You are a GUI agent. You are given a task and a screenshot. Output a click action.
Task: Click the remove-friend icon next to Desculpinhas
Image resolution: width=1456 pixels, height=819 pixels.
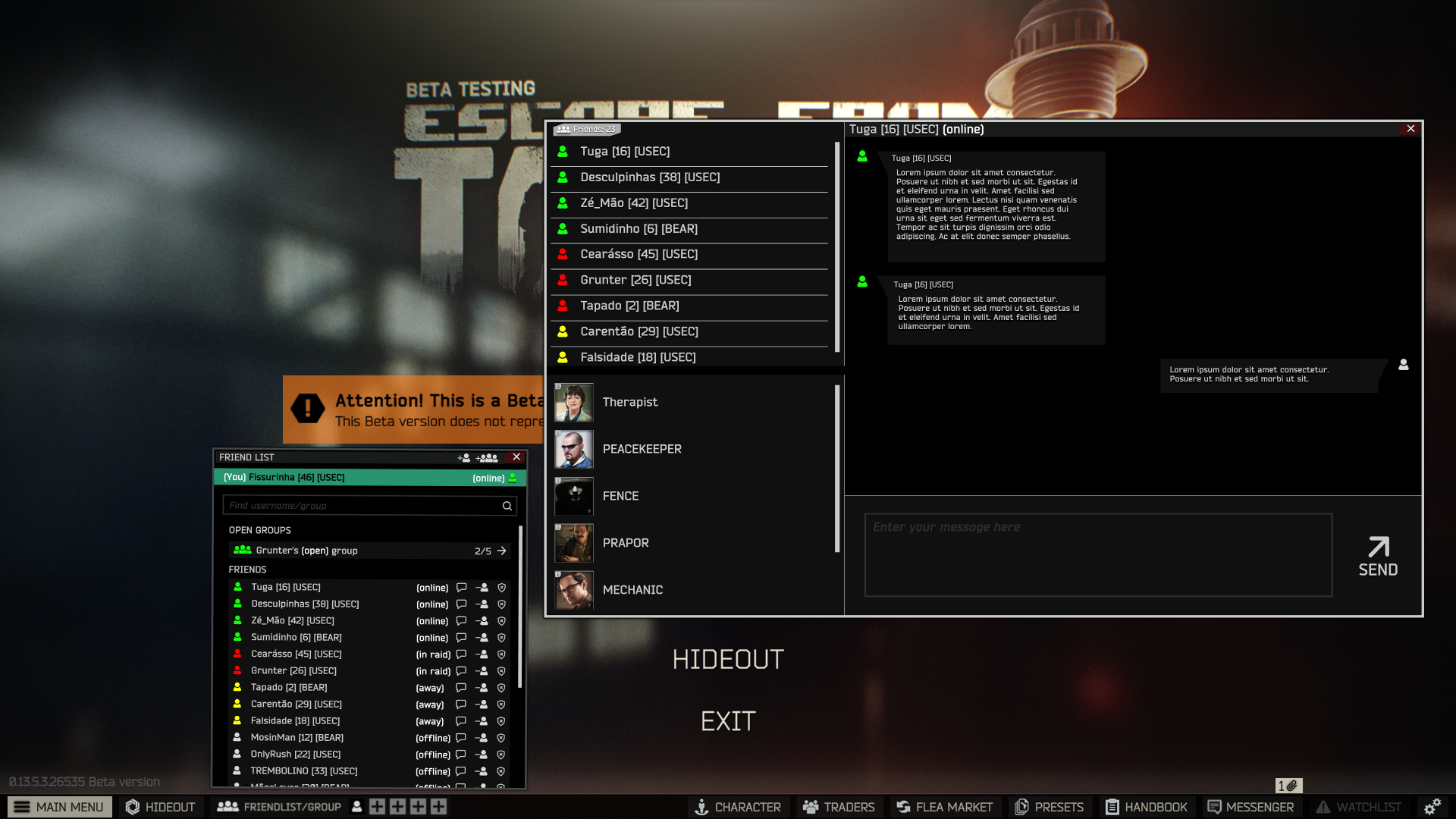click(483, 604)
